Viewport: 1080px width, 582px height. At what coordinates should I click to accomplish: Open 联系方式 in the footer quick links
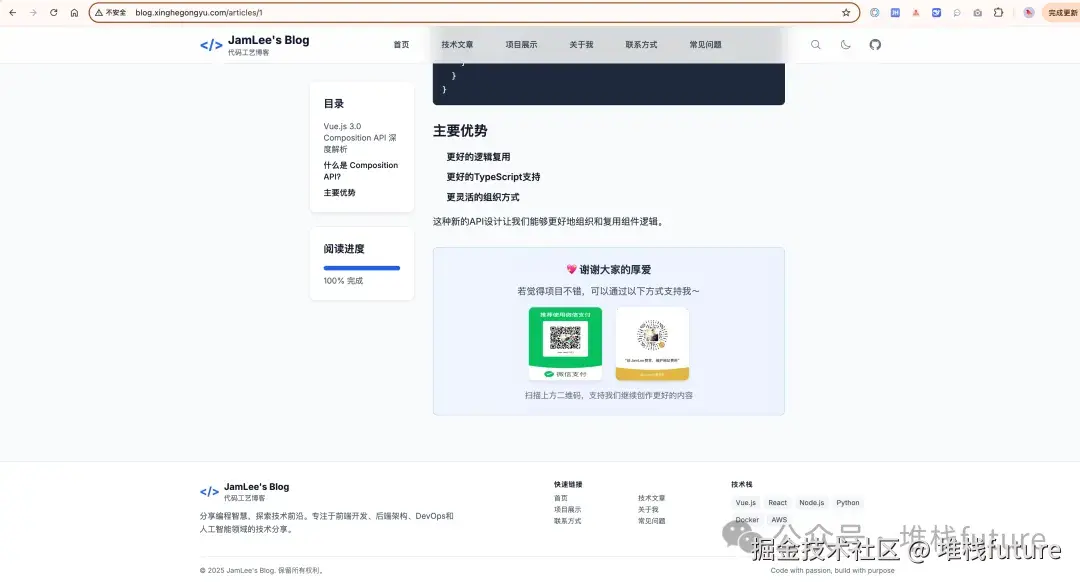coord(565,521)
